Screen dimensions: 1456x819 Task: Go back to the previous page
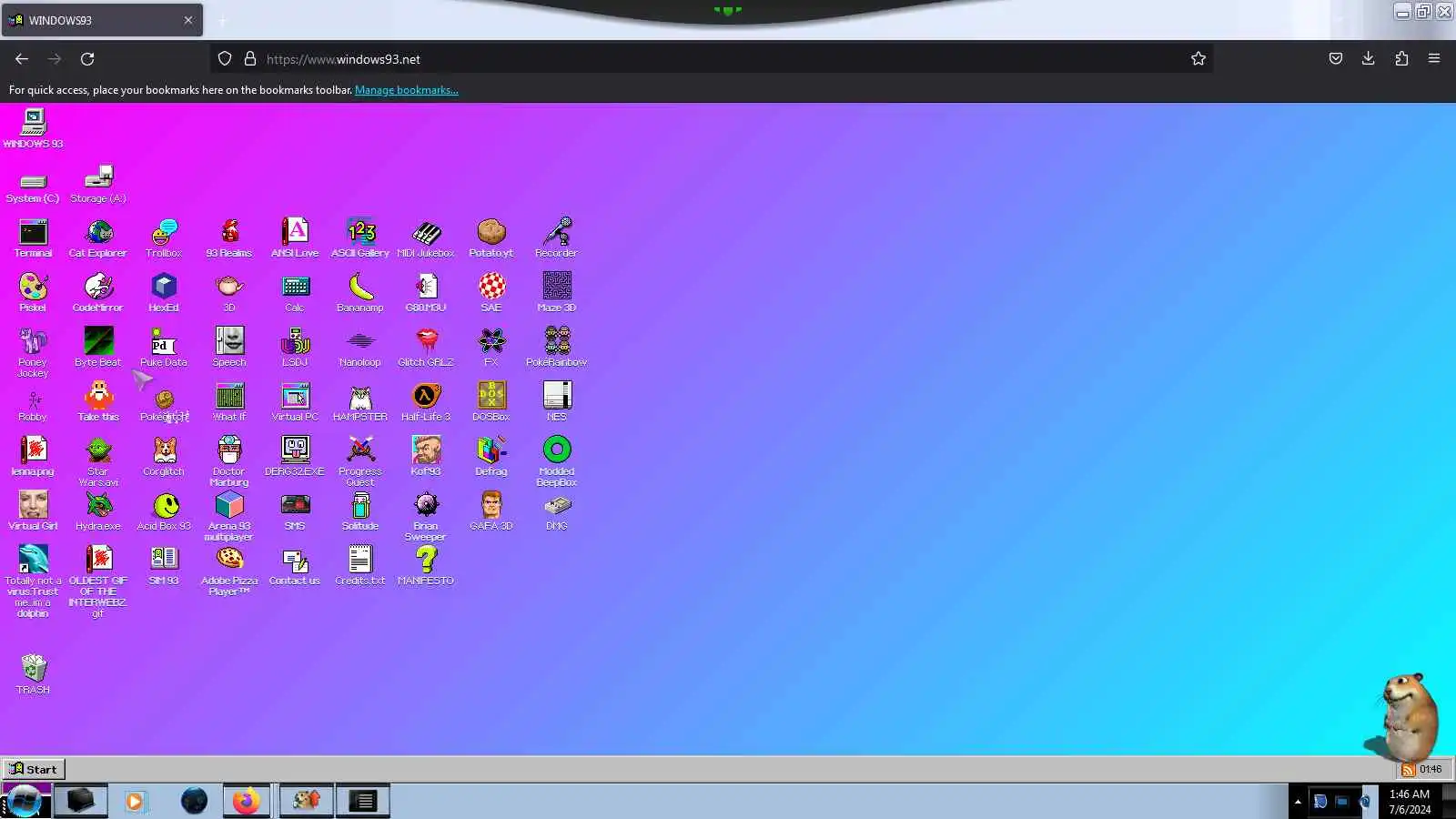pyautogui.click(x=22, y=59)
